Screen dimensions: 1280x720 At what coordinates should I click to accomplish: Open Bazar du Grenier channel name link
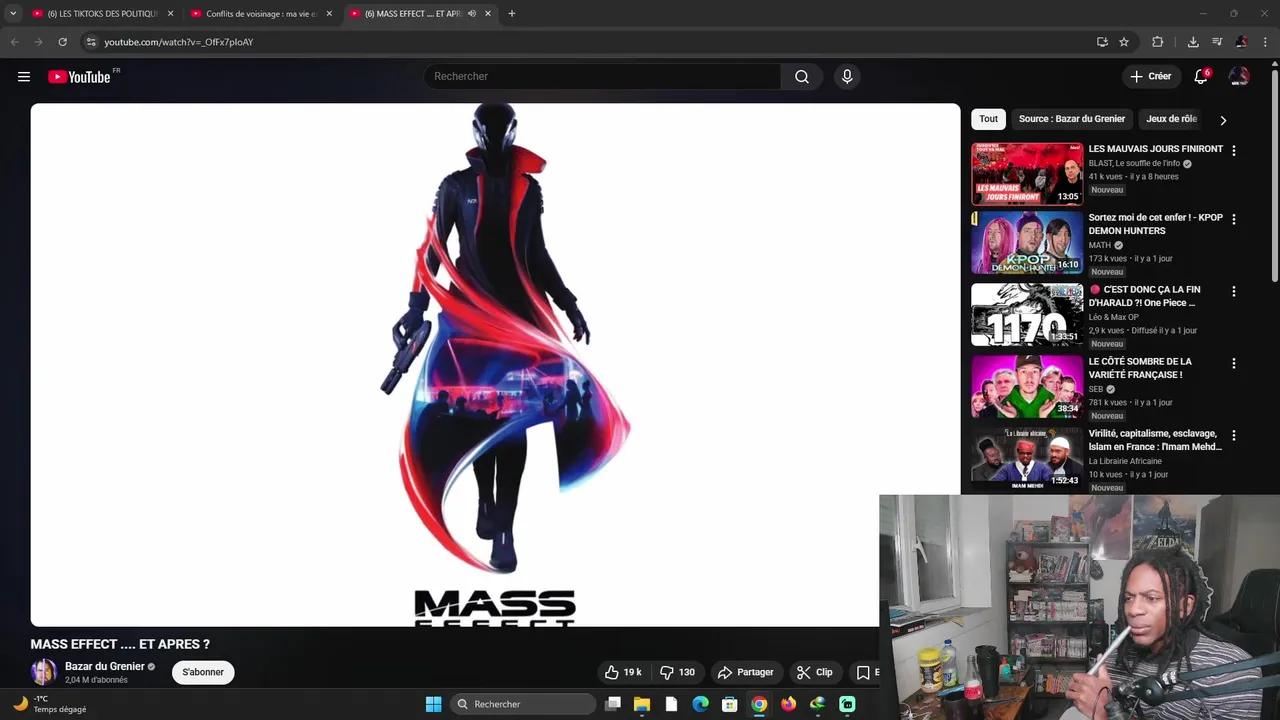point(105,666)
